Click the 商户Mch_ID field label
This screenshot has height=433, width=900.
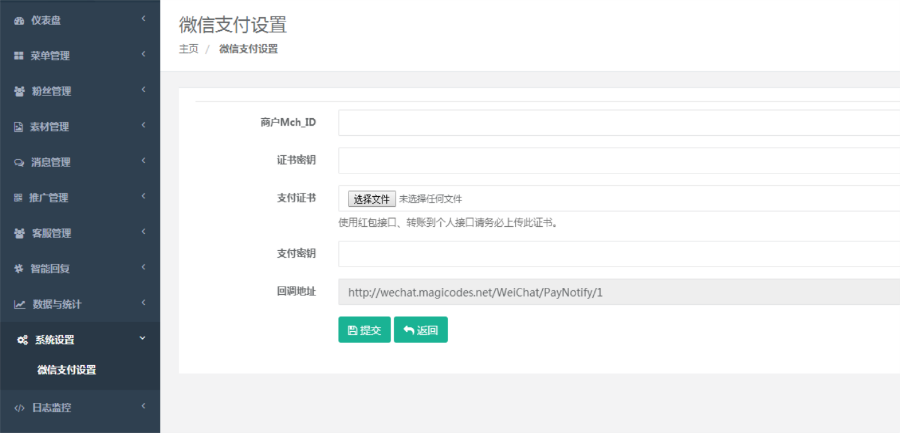coord(288,122)
